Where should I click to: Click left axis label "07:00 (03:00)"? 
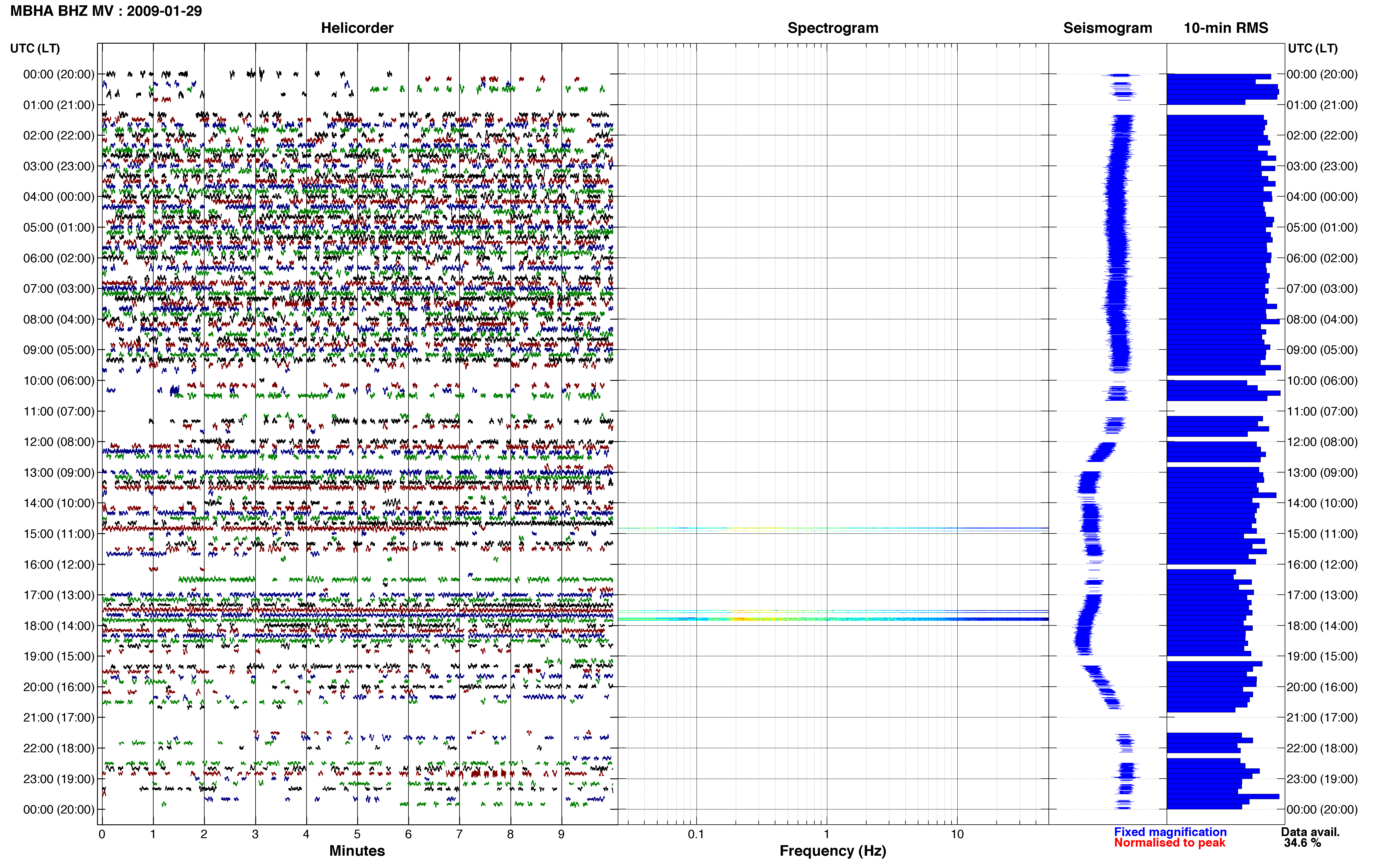(x=59, y=289)
